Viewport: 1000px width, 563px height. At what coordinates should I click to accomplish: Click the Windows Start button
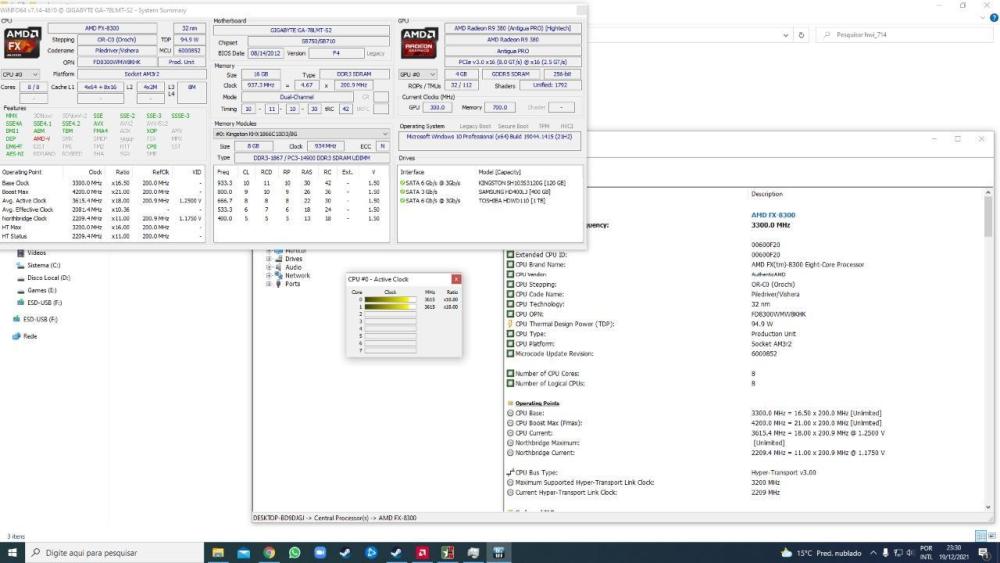point(12,552)
